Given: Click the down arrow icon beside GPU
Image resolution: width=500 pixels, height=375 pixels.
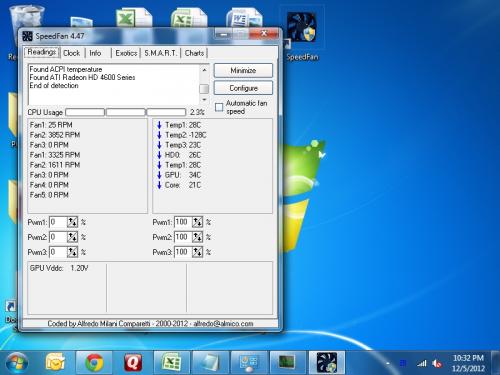Looking at the screenshot, I should (159, 175).
